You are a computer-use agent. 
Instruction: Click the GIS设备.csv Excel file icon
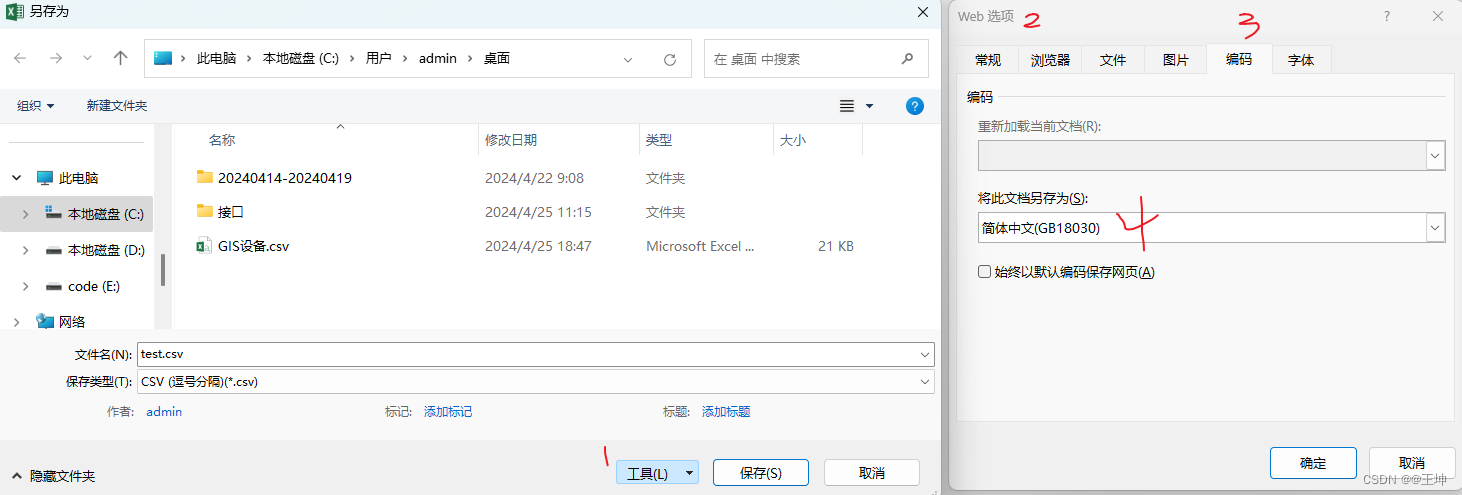pos(204,246)
